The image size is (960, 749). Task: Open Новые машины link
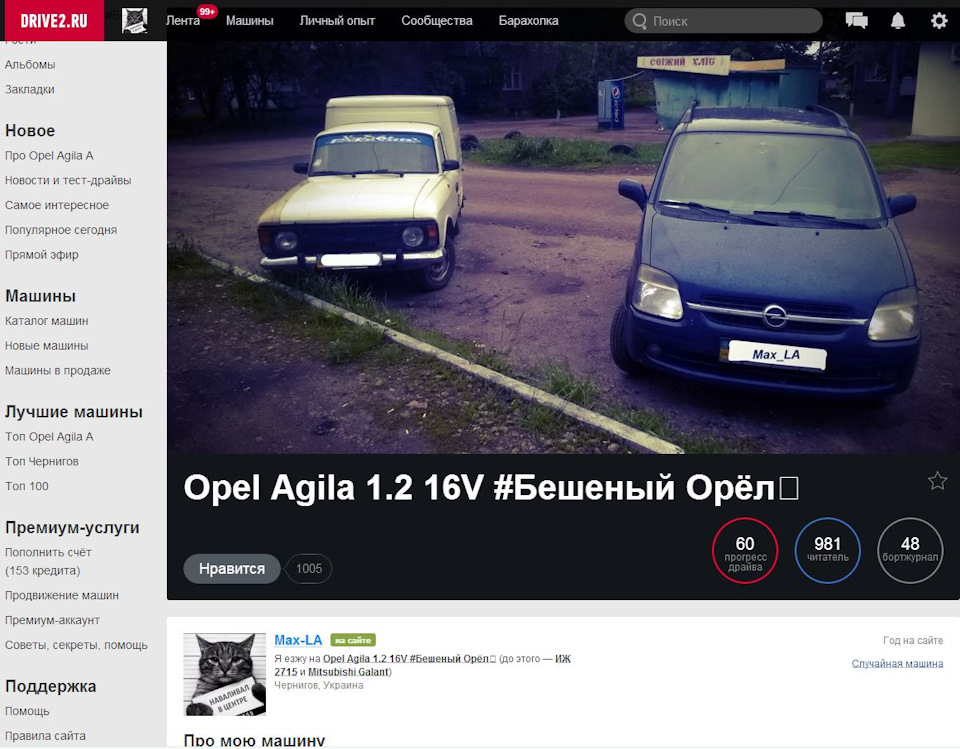click(47, 345)
